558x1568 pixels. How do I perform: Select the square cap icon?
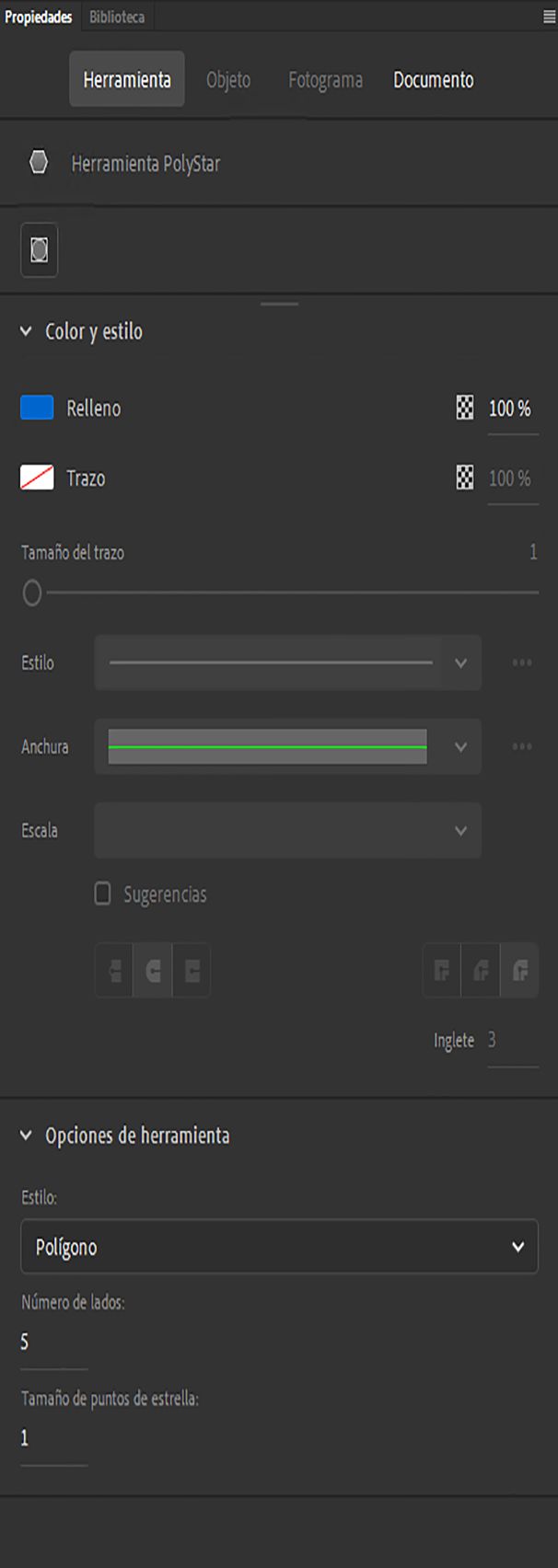(192, 971)
